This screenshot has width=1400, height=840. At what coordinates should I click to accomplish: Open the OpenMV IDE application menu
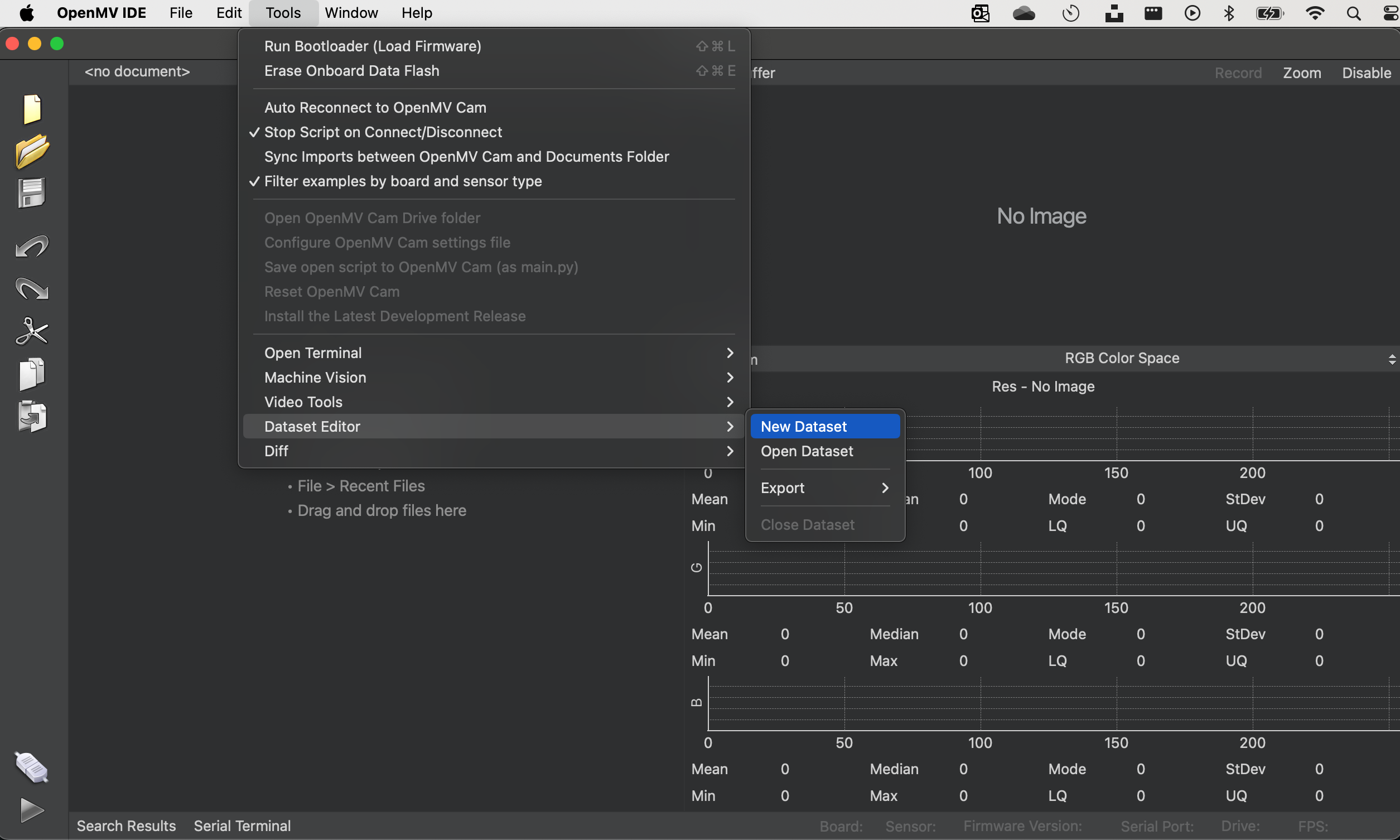pyautogui.click(x=102, y=13)
